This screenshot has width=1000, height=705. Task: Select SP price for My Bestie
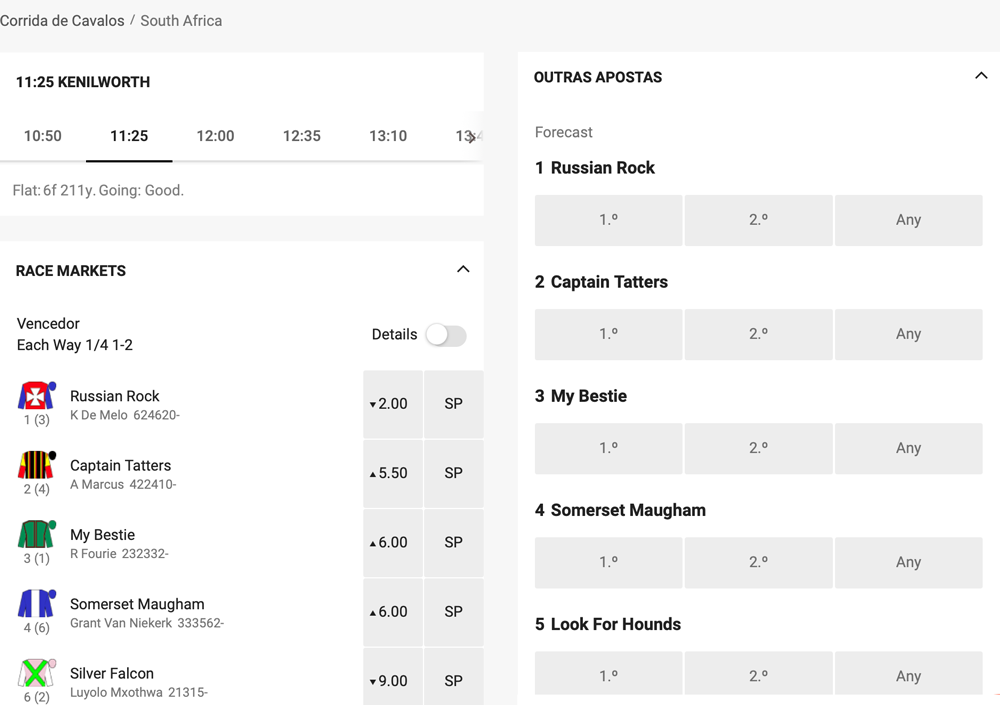[453, 542]
